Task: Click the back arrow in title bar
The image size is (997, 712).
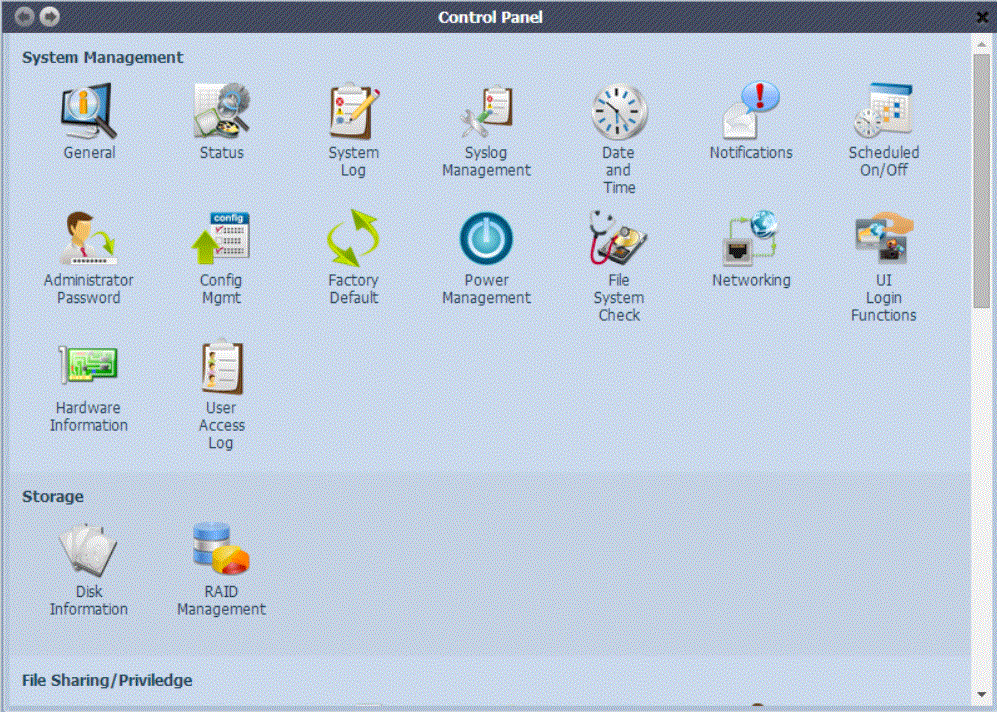Action: (x=24, y=17)
